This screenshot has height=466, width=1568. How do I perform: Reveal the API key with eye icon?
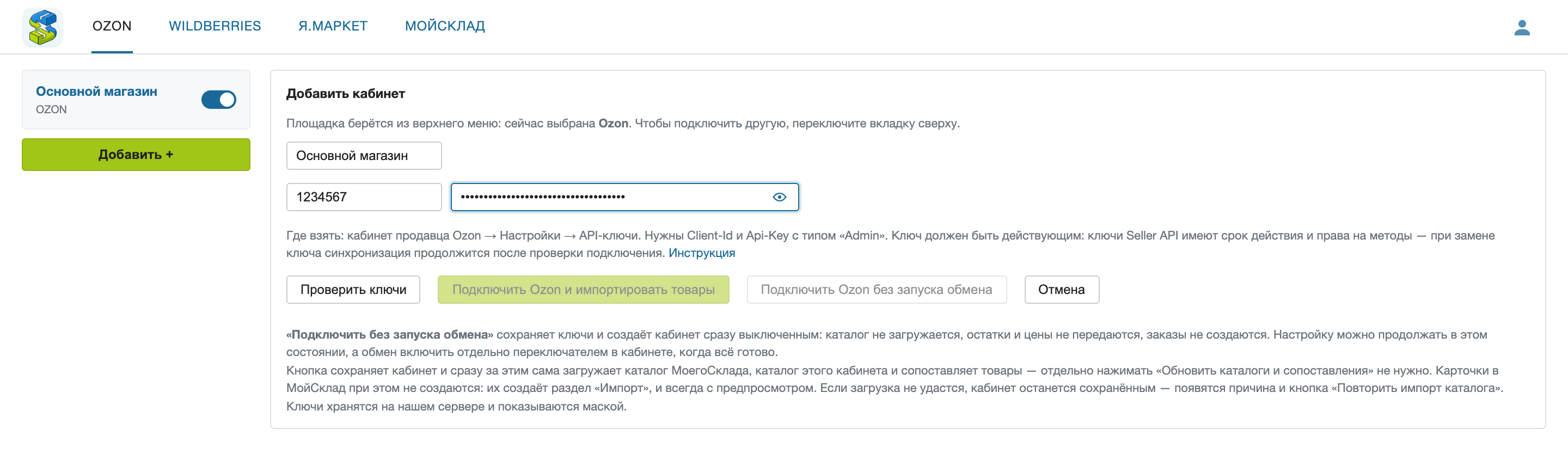779,197
